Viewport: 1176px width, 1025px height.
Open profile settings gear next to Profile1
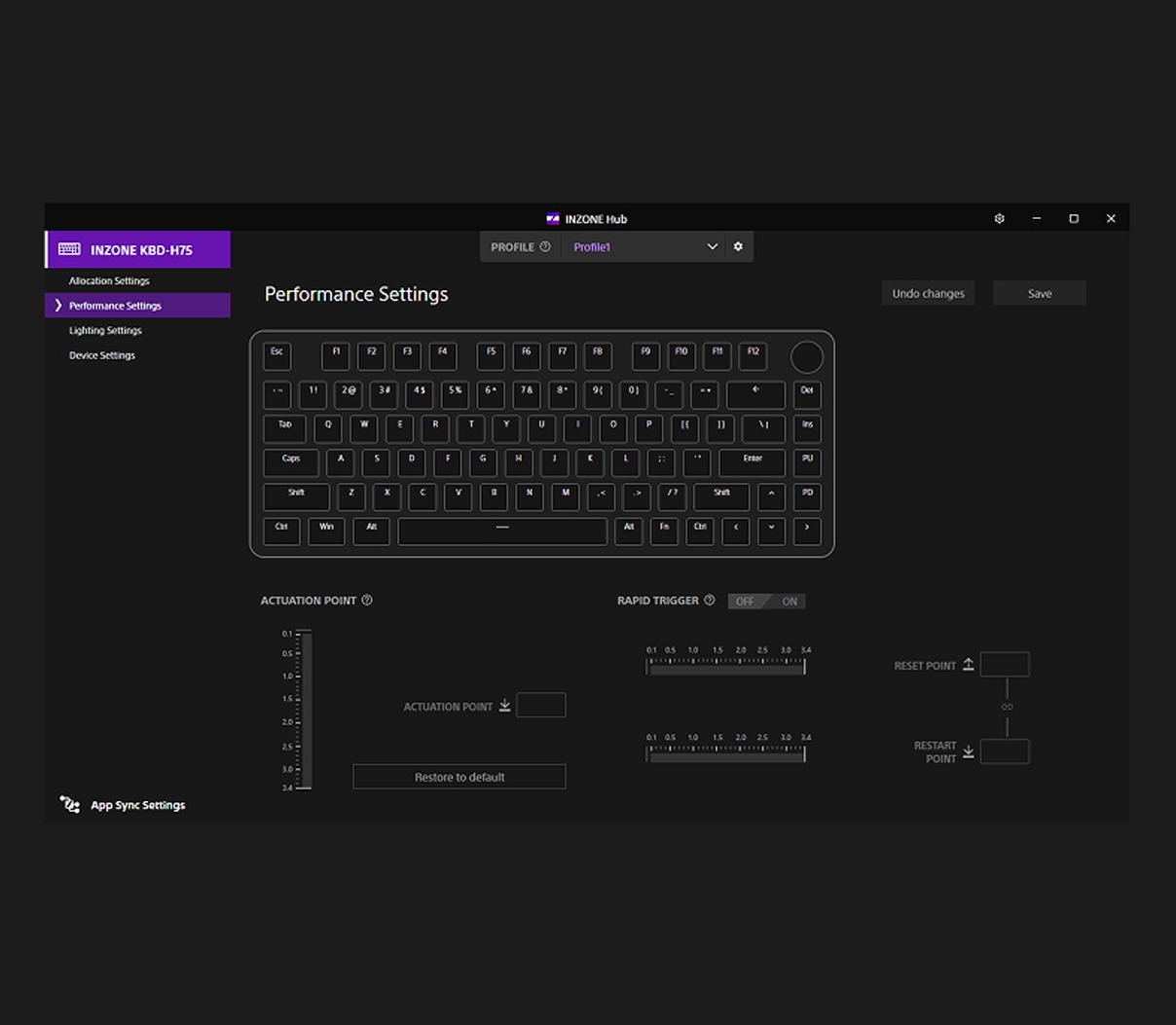738,247
